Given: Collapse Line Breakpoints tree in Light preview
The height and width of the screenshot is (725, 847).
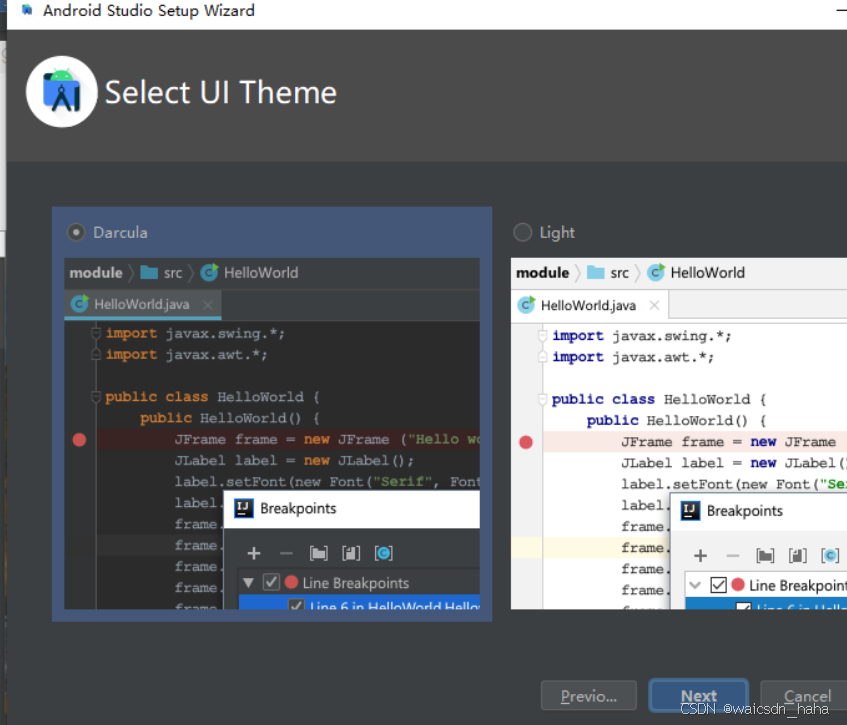Looking at the screenshot, I should pos(695,585).
